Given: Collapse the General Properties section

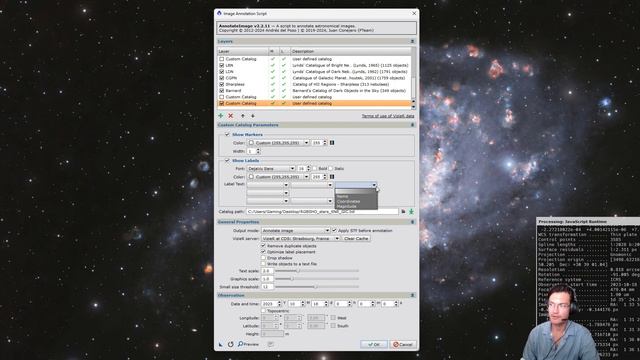Looking at the screenshot, I should tap(412, 222).
